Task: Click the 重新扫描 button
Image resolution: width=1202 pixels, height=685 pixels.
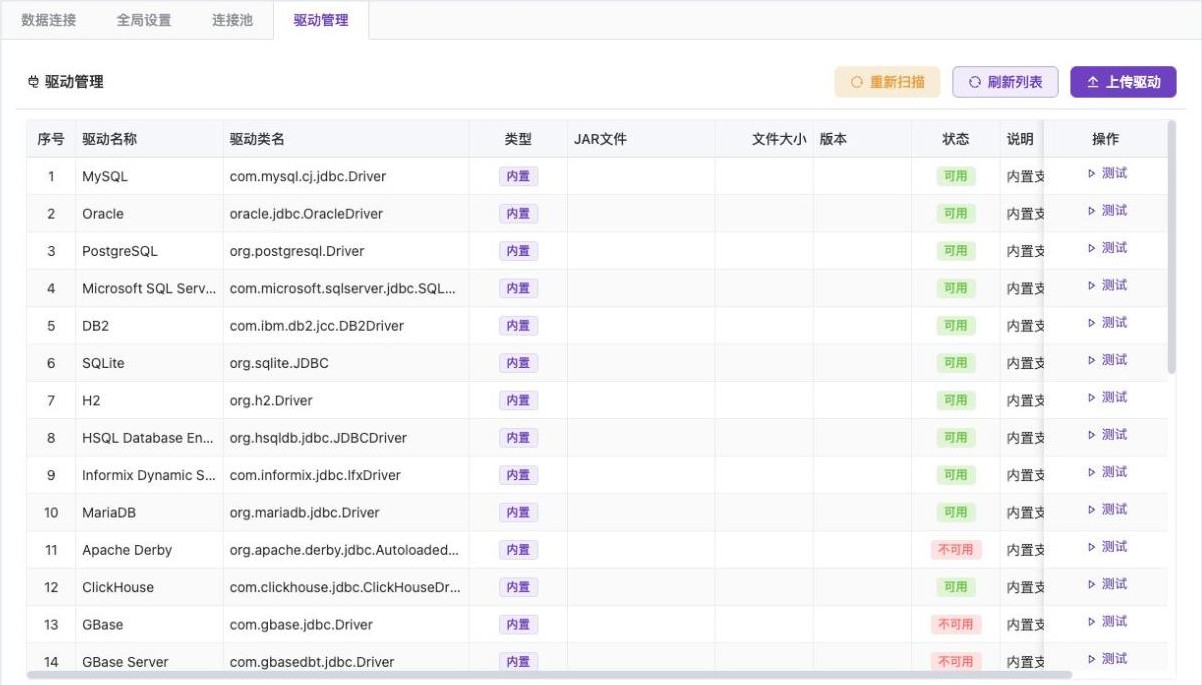Action: tap(887, 82)
